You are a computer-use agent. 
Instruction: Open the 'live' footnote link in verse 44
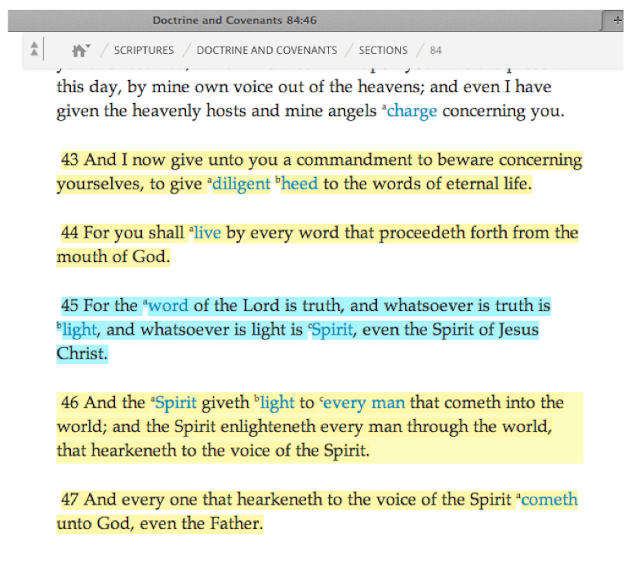207,233
